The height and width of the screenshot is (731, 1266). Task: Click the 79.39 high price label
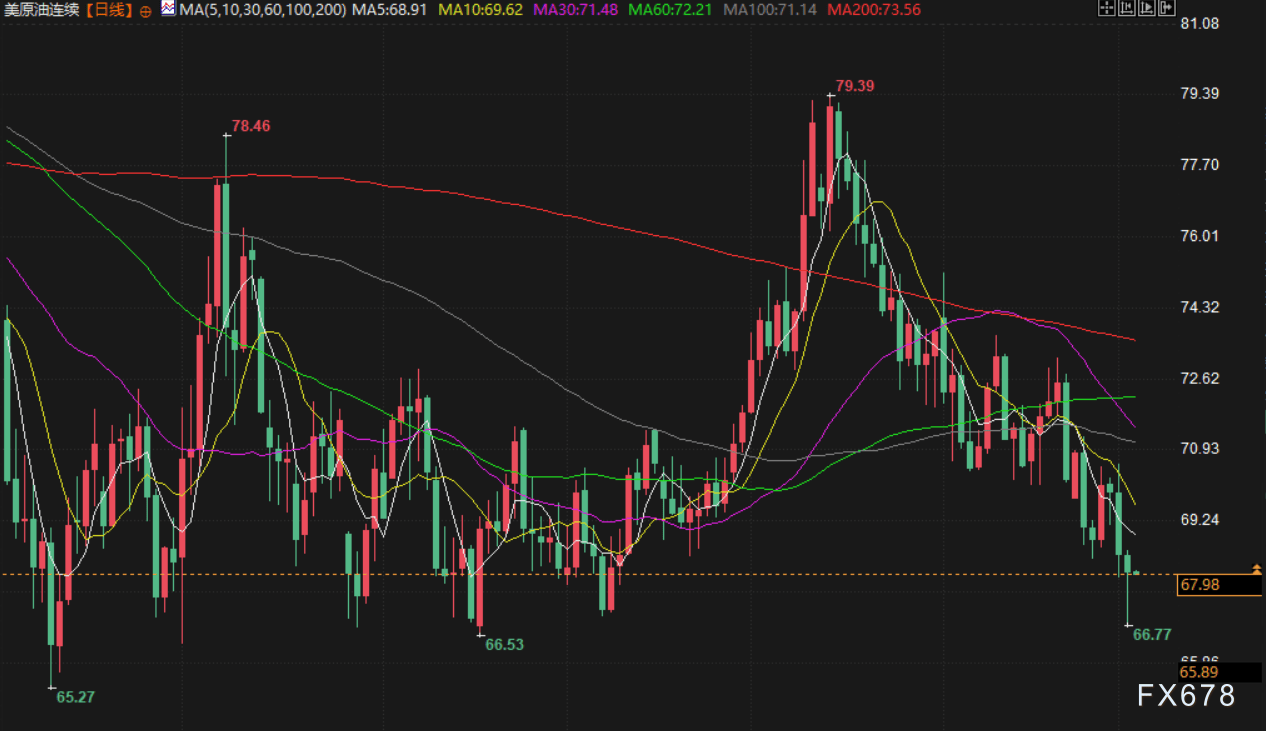point(855,86)
